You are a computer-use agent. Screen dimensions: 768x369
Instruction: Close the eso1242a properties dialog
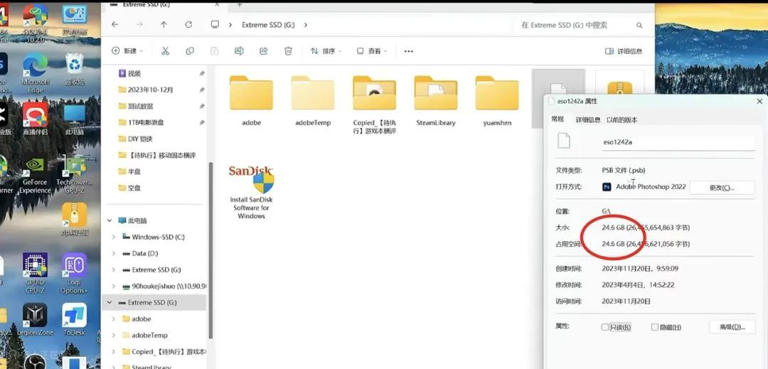click(x=760, y=101)
